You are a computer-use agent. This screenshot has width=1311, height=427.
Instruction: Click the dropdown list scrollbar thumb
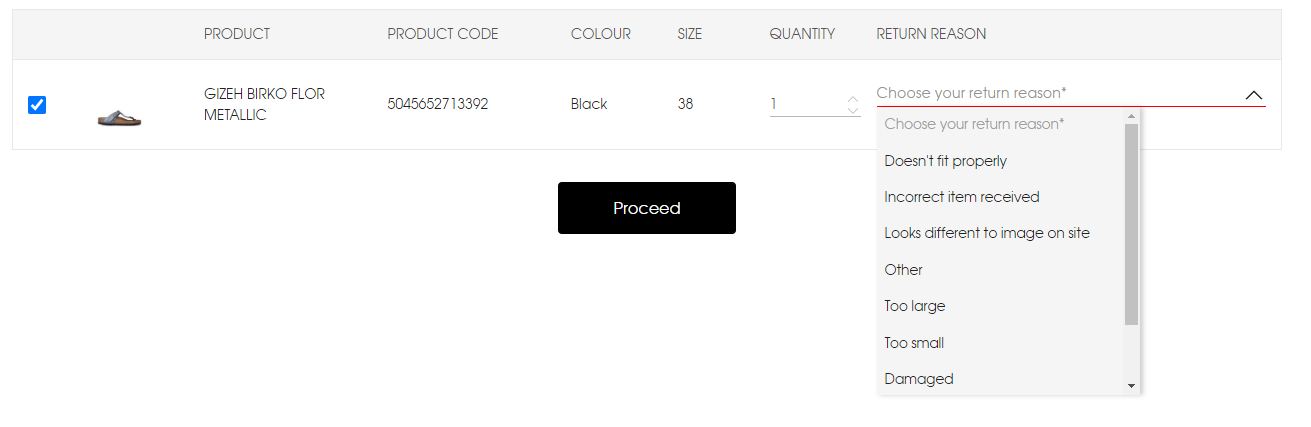(1131, 224)
